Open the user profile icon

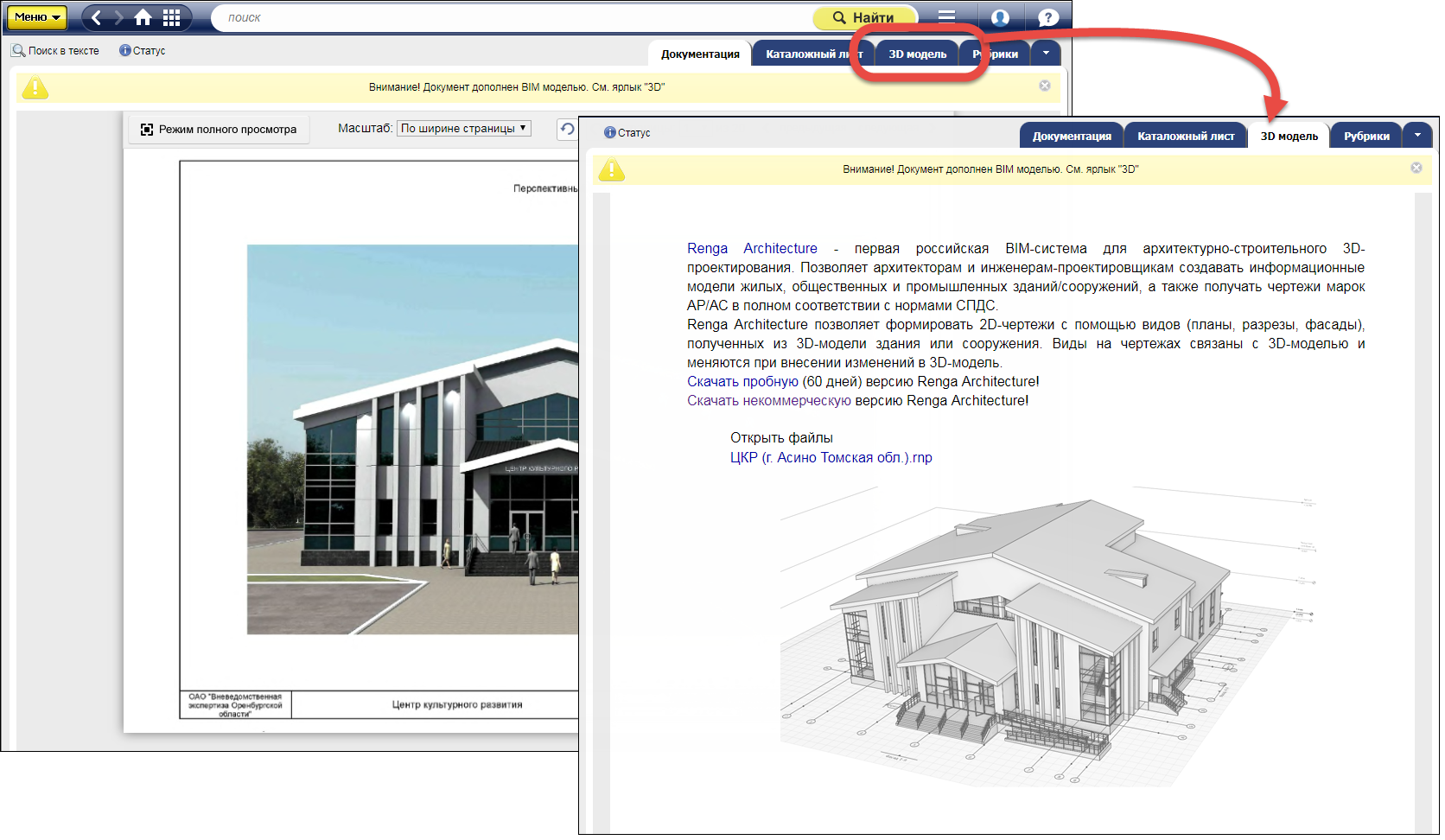click(1000, 17)
